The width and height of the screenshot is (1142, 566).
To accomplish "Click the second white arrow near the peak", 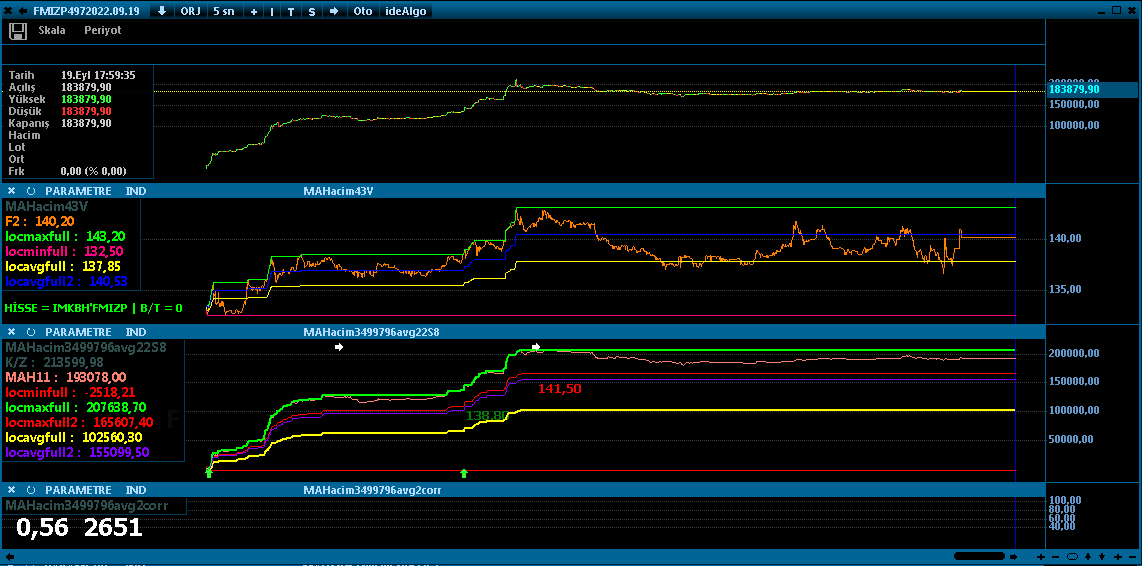I will [x=537, y=347].
